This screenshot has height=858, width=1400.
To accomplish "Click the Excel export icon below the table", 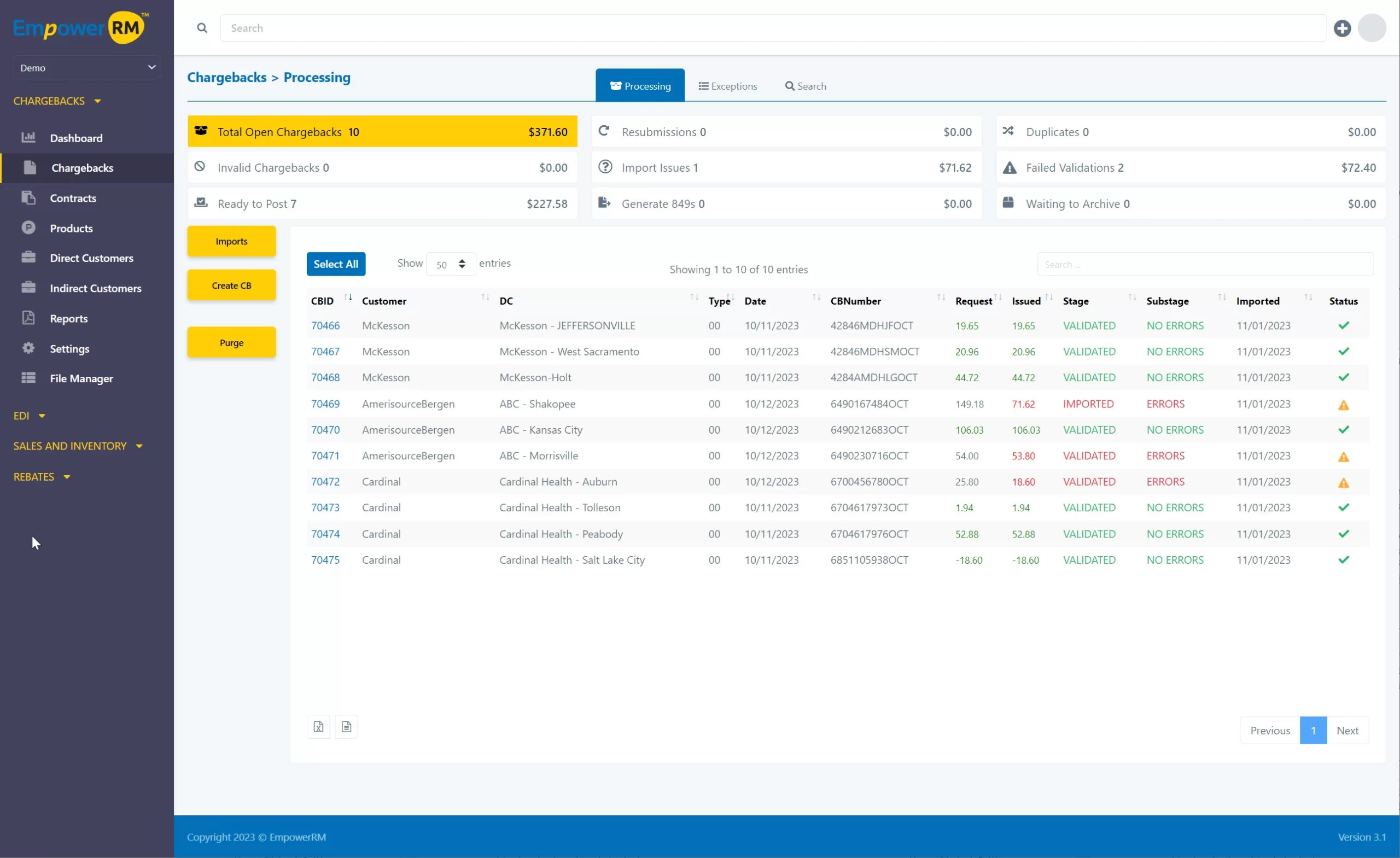I will click(x=318, y=727).
